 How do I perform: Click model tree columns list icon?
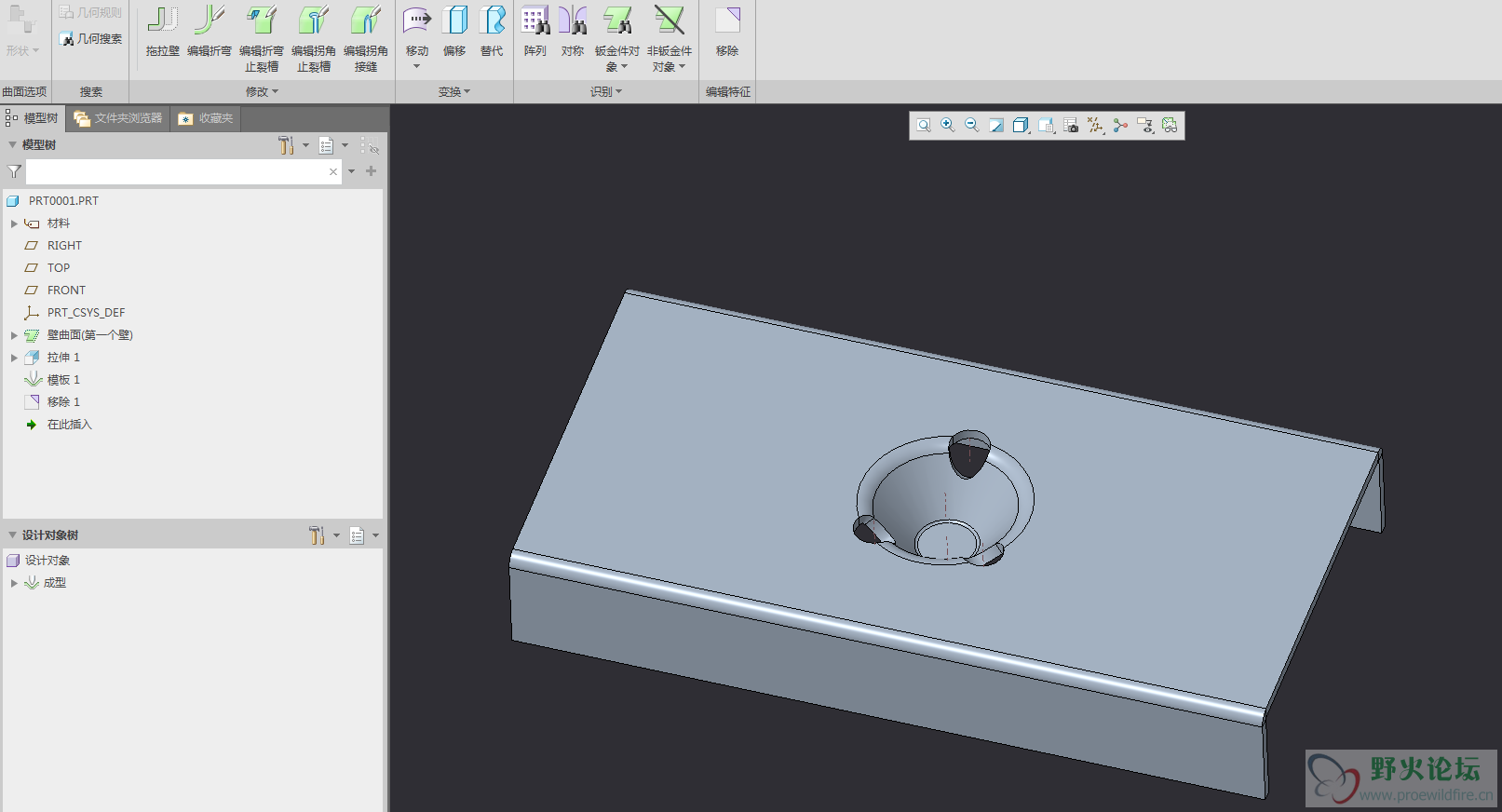pyautogui.click(x=326, y=145)
